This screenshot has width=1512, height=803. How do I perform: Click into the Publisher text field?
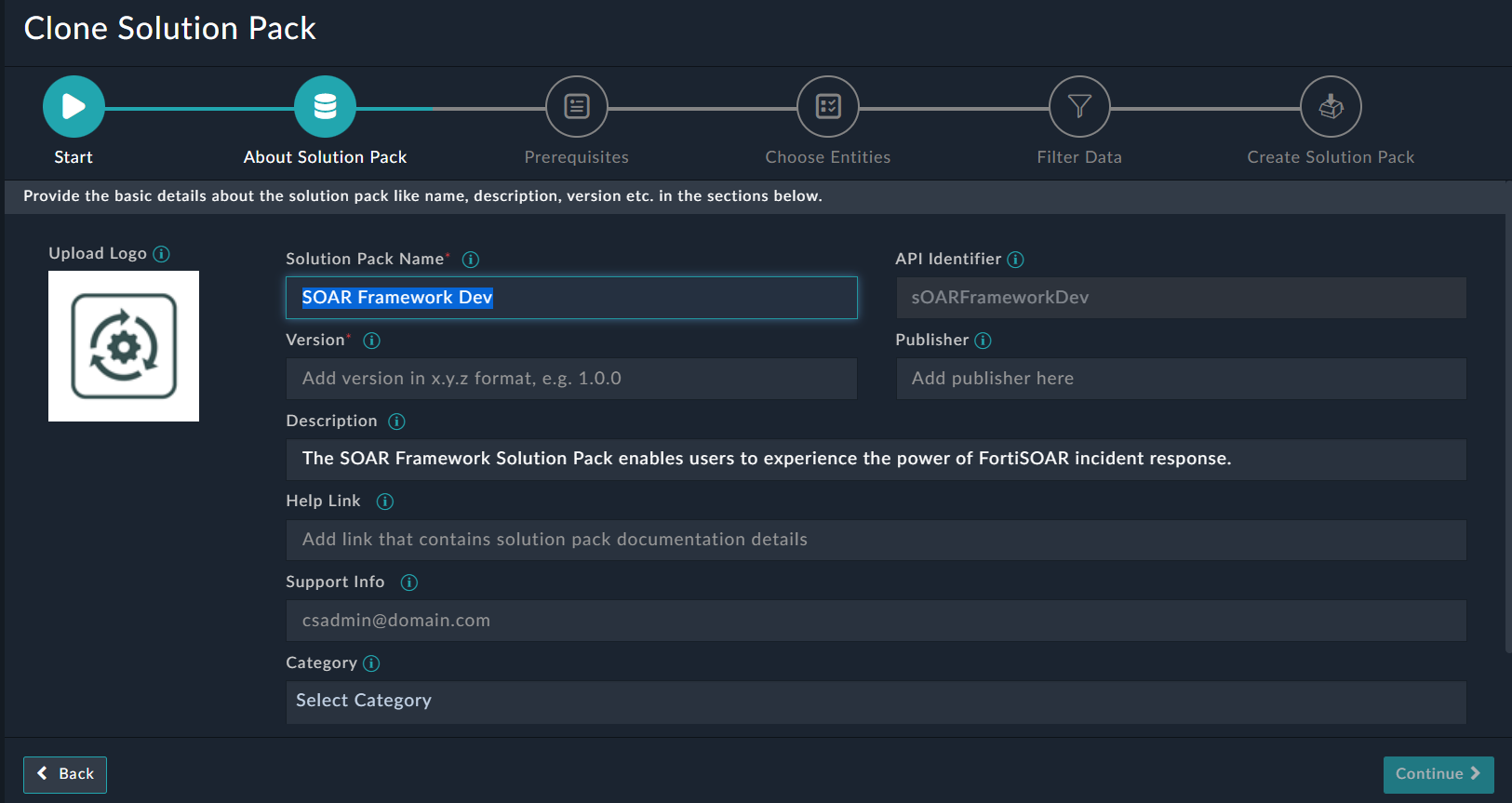point(1180,379)
